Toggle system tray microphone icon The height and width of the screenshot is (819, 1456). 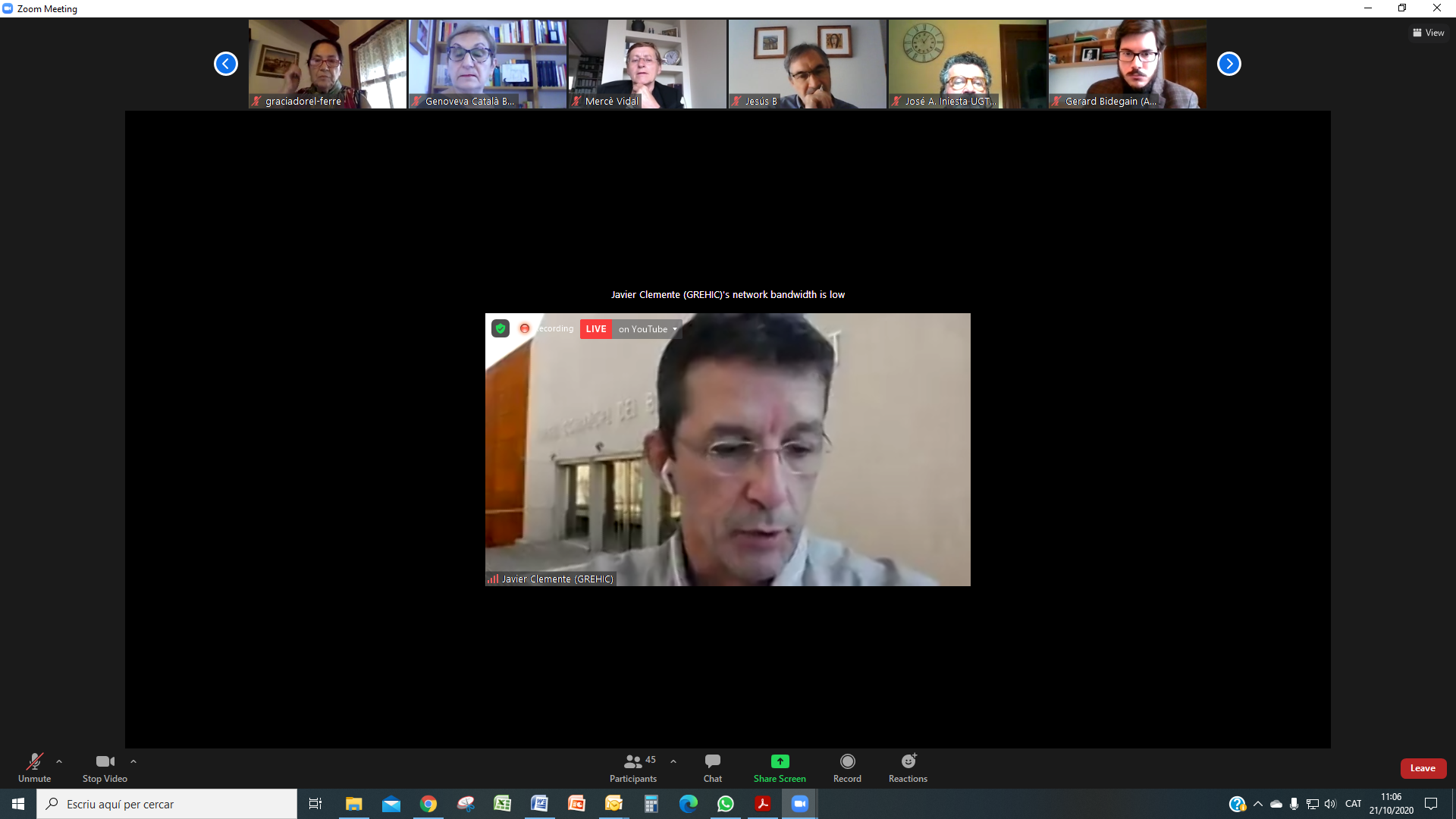1294,804
